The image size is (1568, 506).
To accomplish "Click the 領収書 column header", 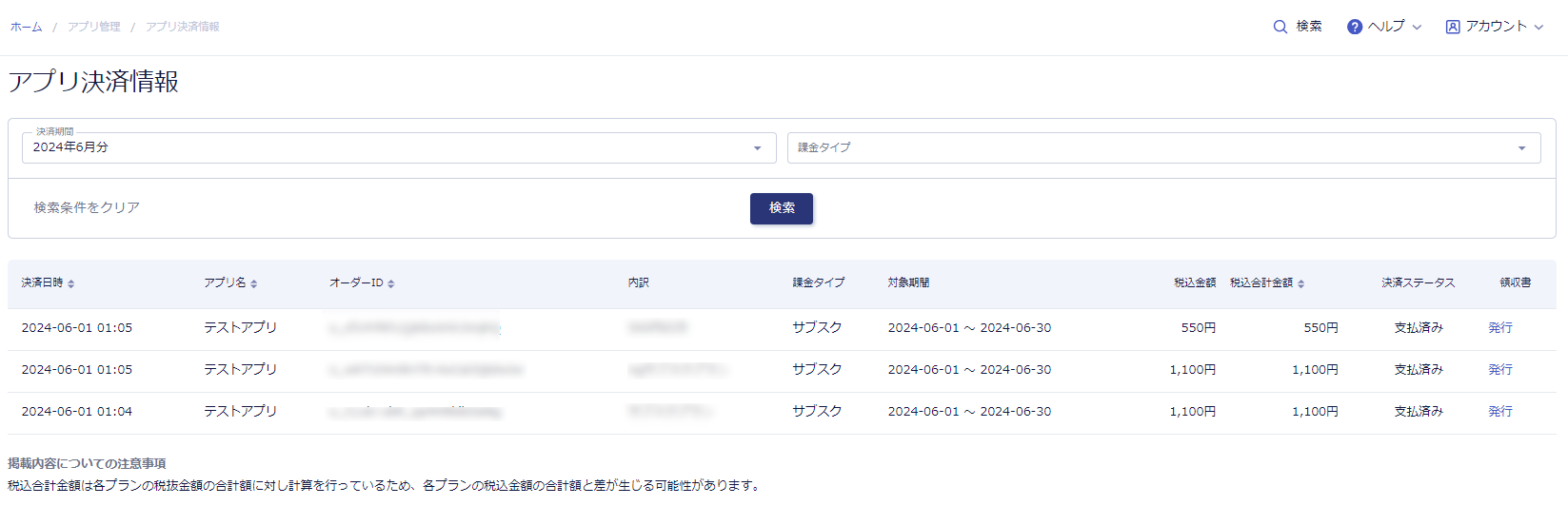I will click(1516, 282).
